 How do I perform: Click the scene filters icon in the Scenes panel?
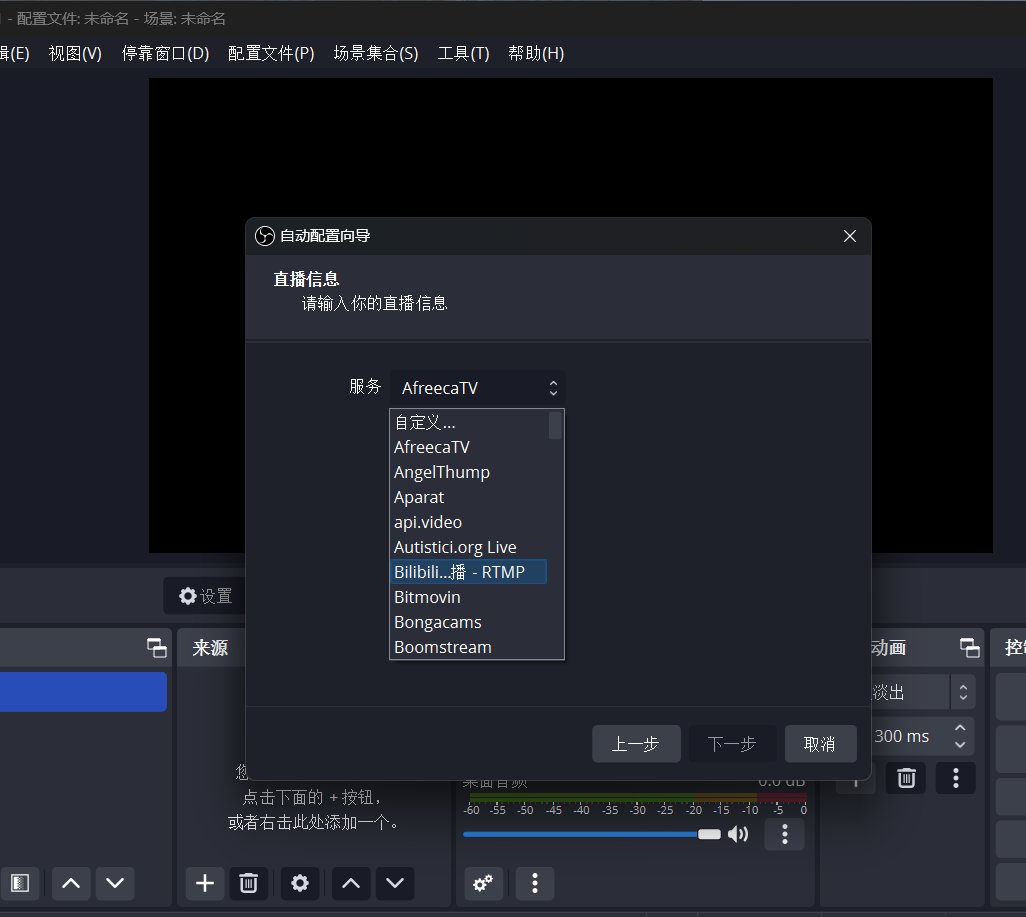[x=20, y=882]
